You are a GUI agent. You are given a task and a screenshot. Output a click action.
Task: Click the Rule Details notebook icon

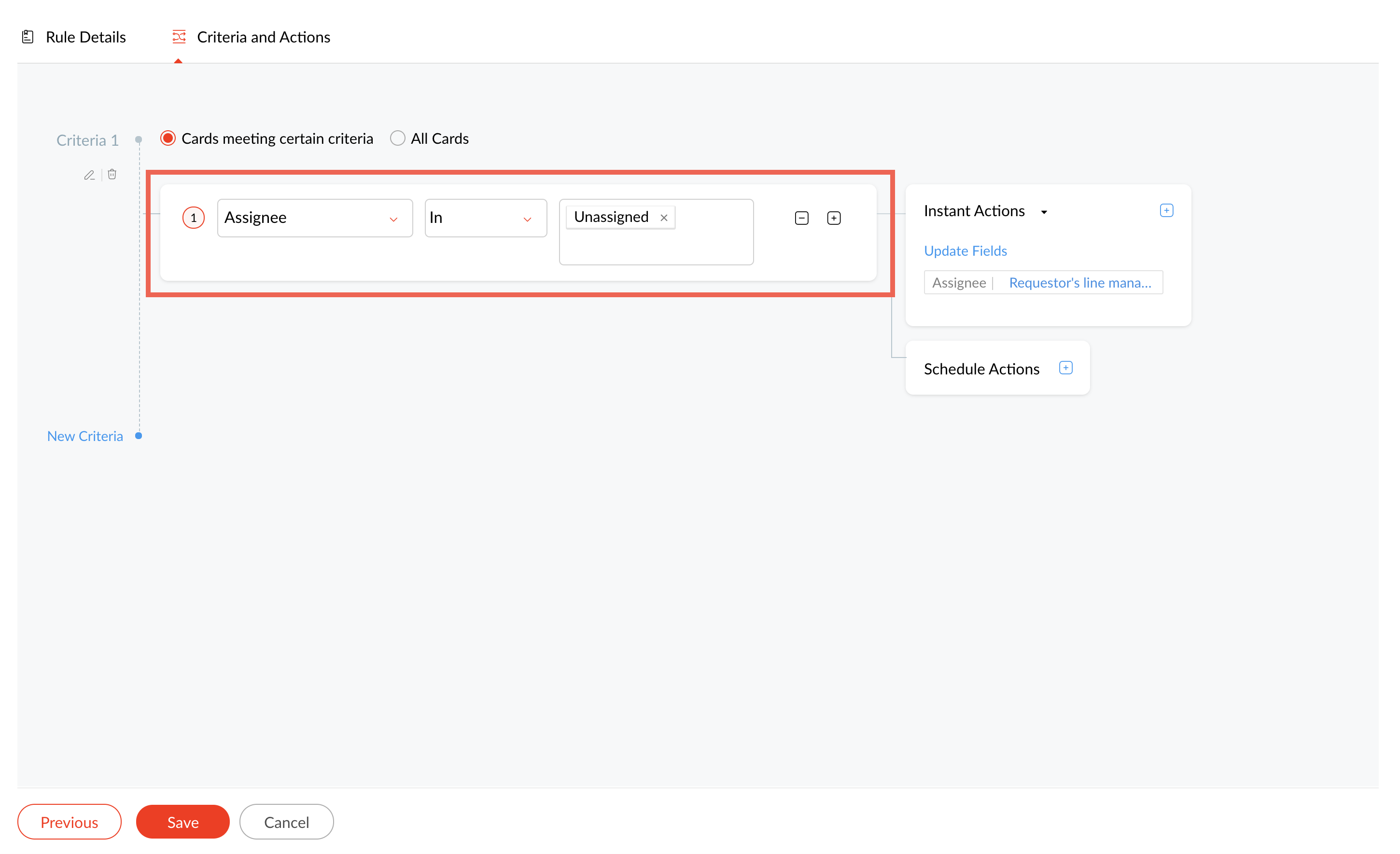click(x=28, y=37)
